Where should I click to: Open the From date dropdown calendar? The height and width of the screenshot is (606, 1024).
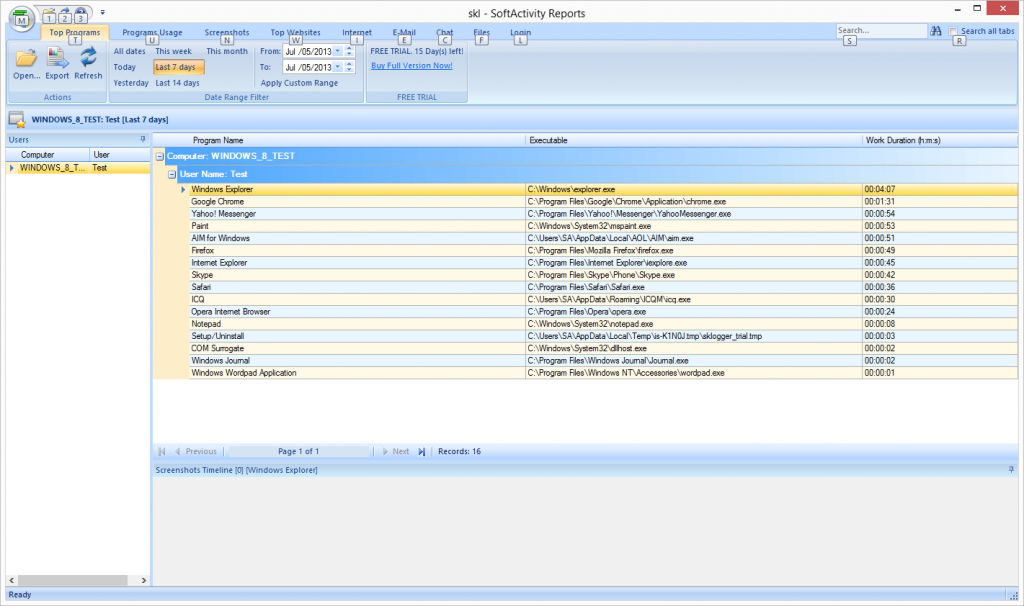[x=337, y=51]
